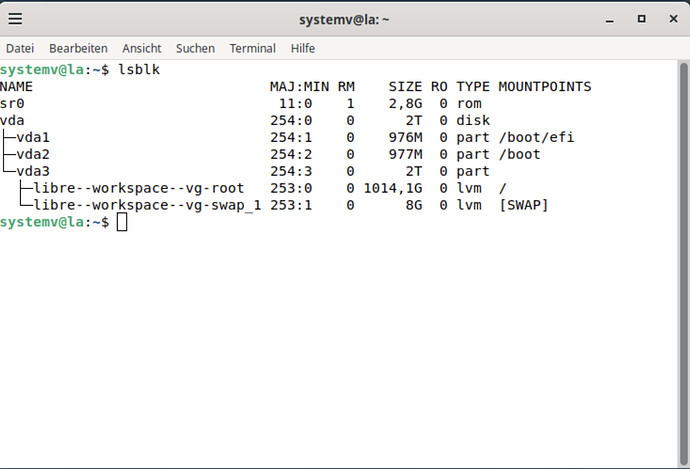Image resolution: width=690 pixels, height=469 pixels.
Task: Open the Bearbeiten menu
Action: [78, 48]
